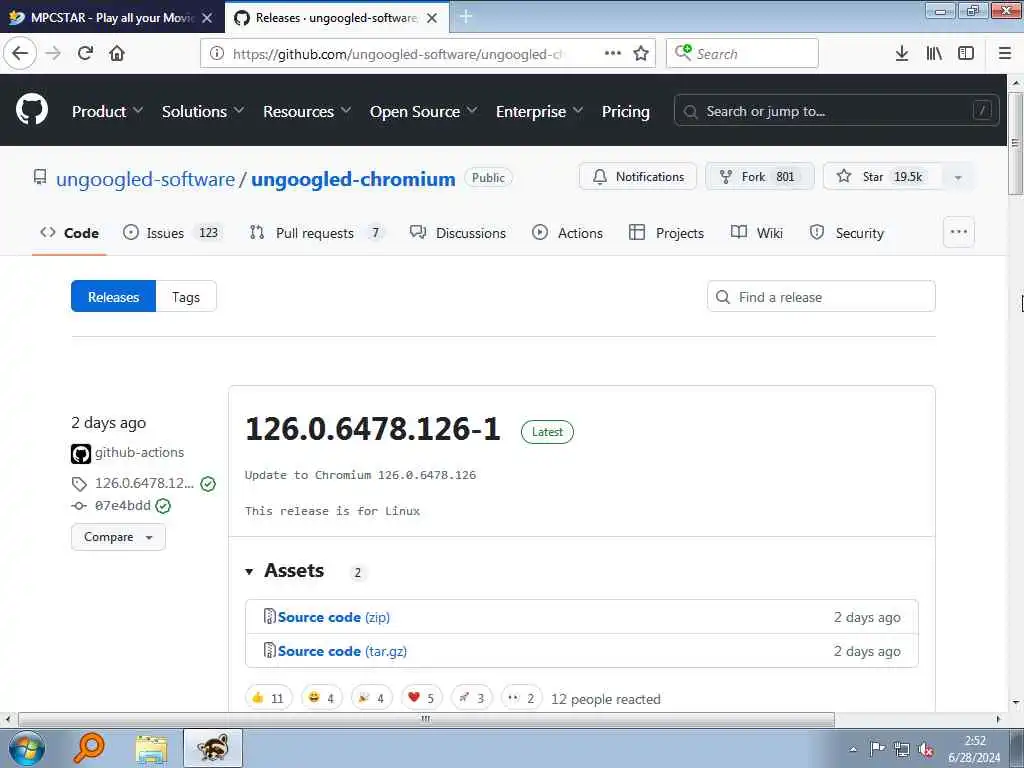Bookmark this page with the star icon
Image resolution: width=1024 pixels, height=768 pixels.
tap(641, 53)
